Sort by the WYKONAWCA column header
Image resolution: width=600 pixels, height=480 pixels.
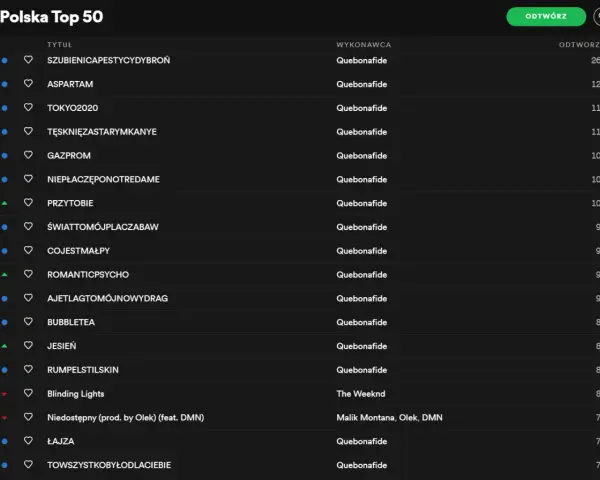(x=364, y=45)
